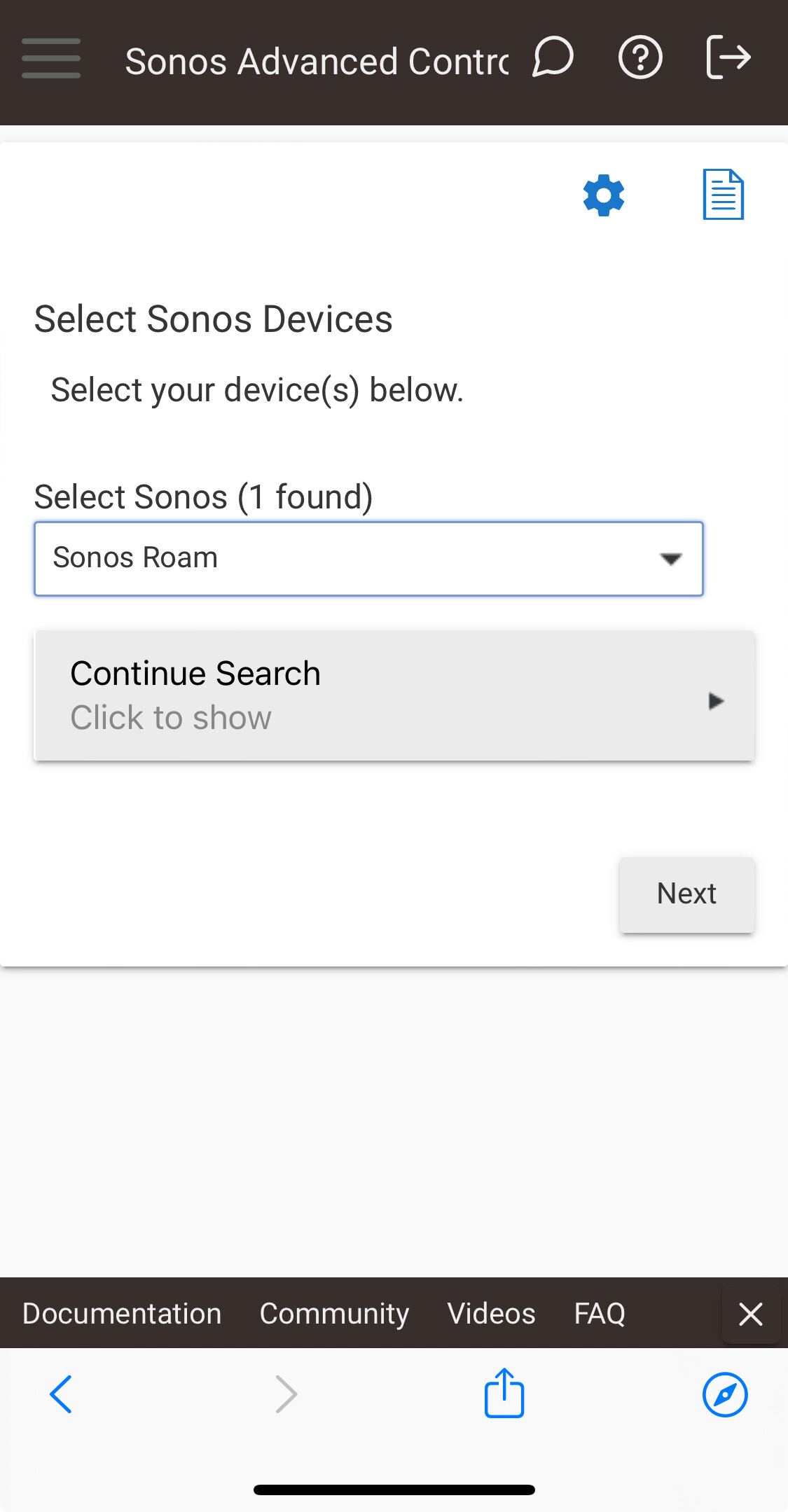Click the logout arrow icon
The width and height of the screenshot is (788, 1512).
[x=728, y=58]
